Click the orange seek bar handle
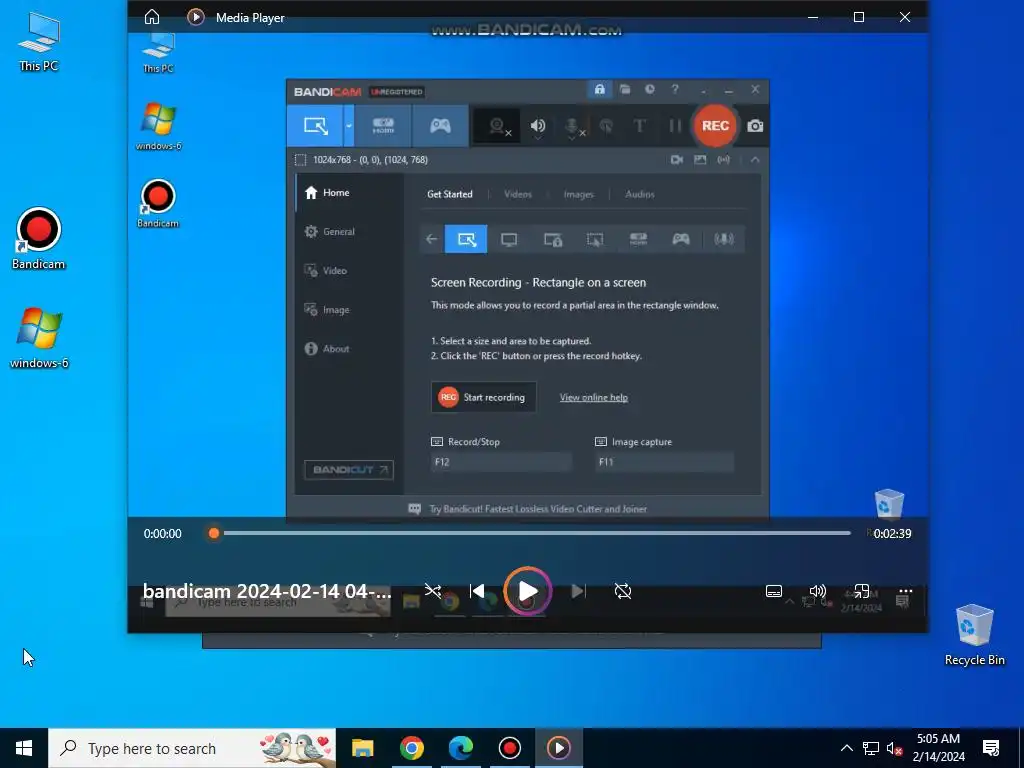Screen dimensions: 1024x768 [214, 534]
